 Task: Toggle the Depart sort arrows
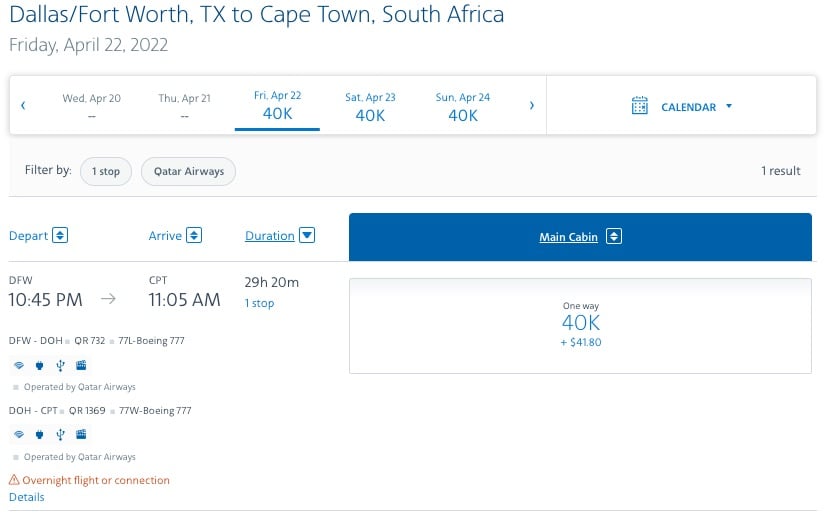(x=60, y=235)
